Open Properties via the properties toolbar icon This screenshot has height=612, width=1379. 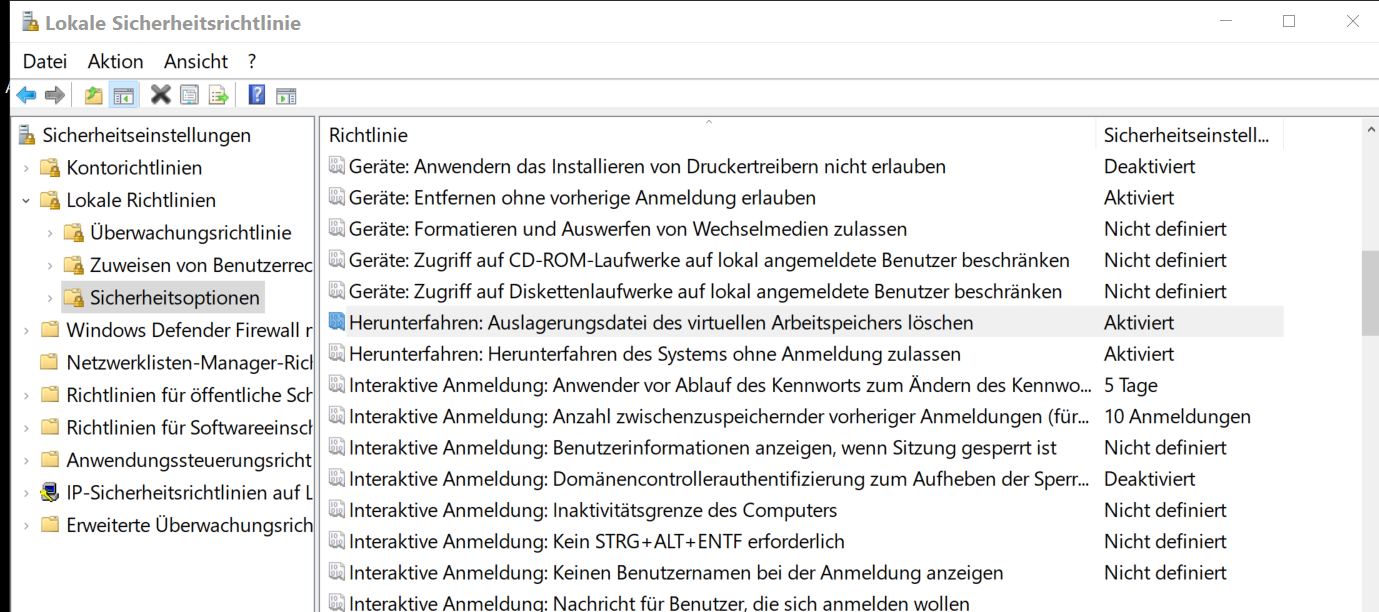(189, 94)
